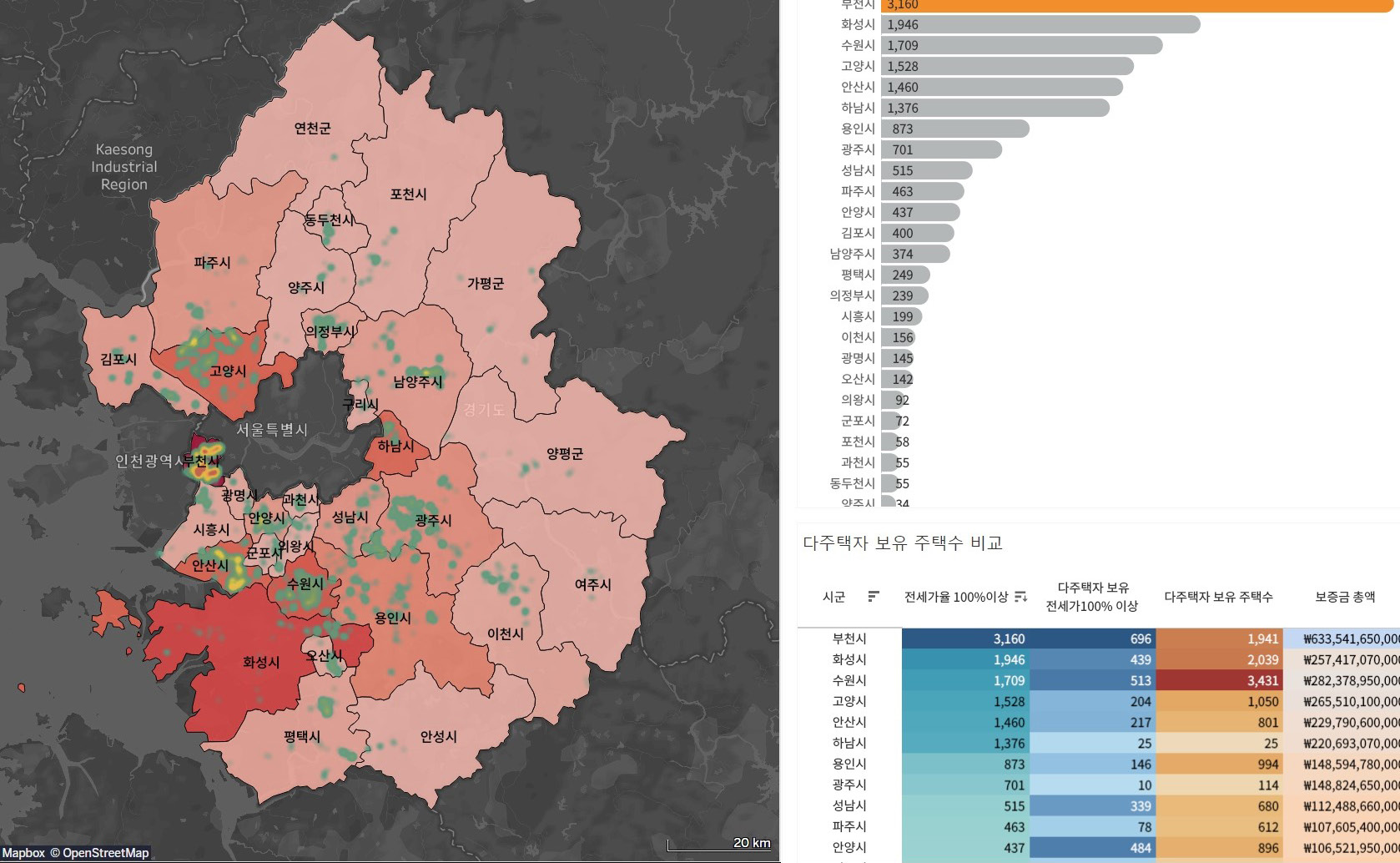Click the 보증금 총액 column header

1345,597
